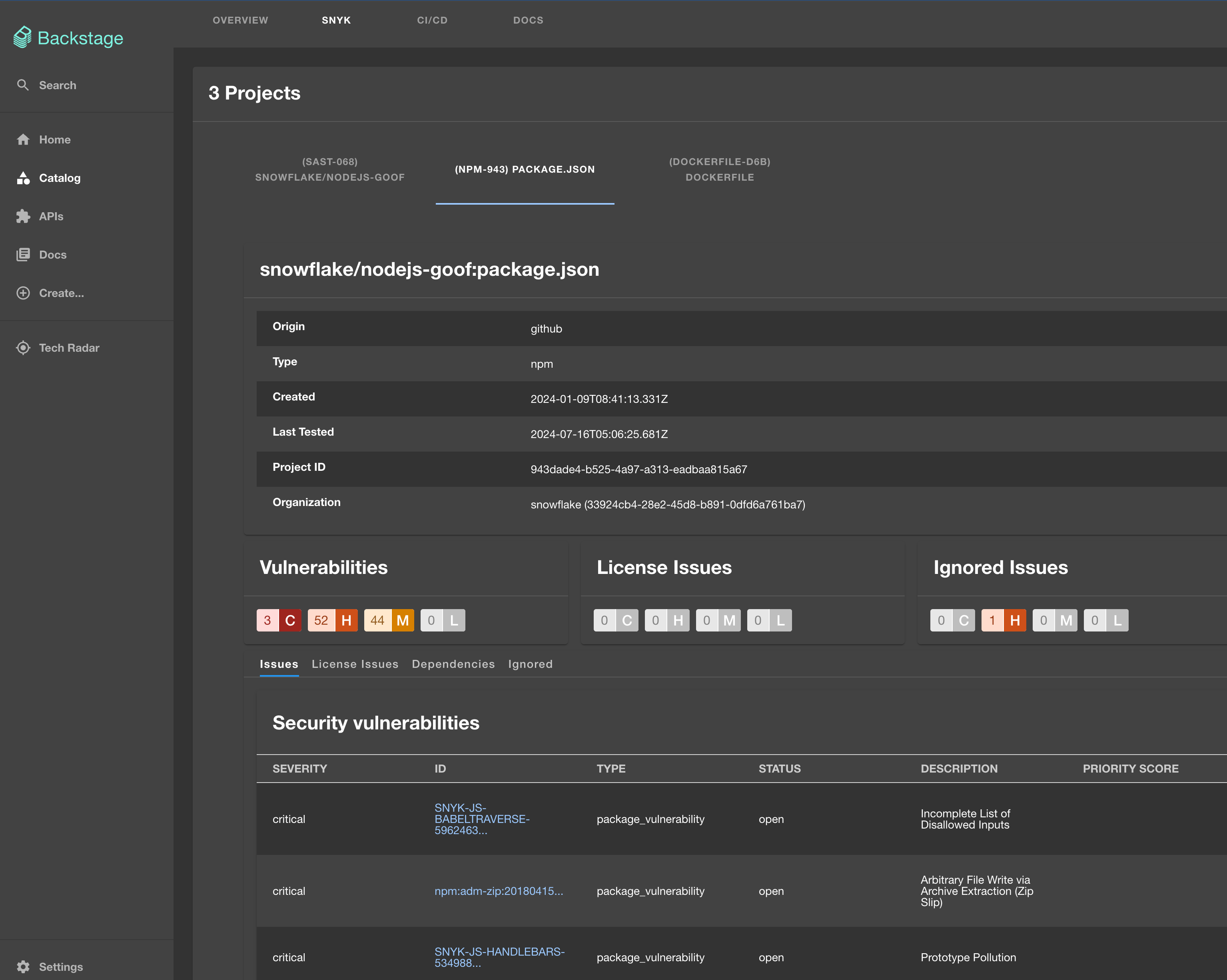Open the SNYK-JS-BABELTRAVERSE vulnerability link
The width and height of the screenshot is (1227, 980).
481,819
